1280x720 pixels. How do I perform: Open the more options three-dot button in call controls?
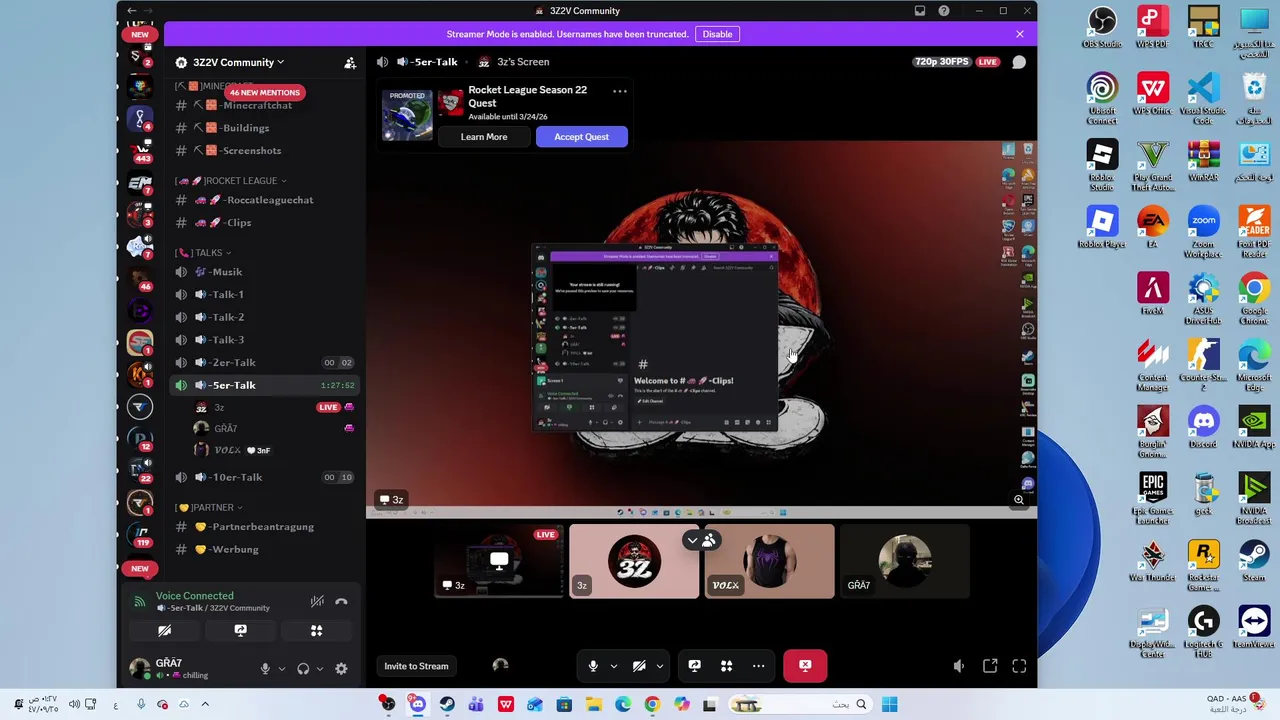[x=758, y=666]
